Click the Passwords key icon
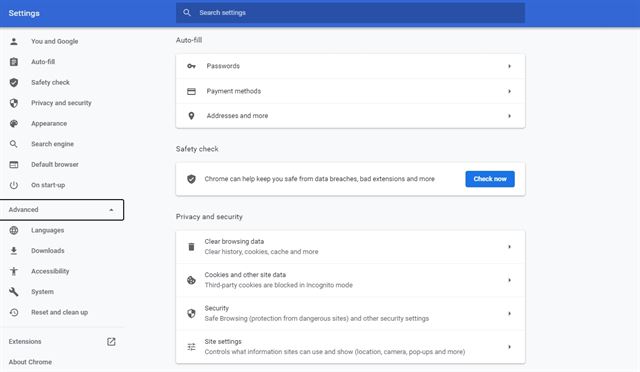Viewport: 640px width, 372px height. point(191,66)
